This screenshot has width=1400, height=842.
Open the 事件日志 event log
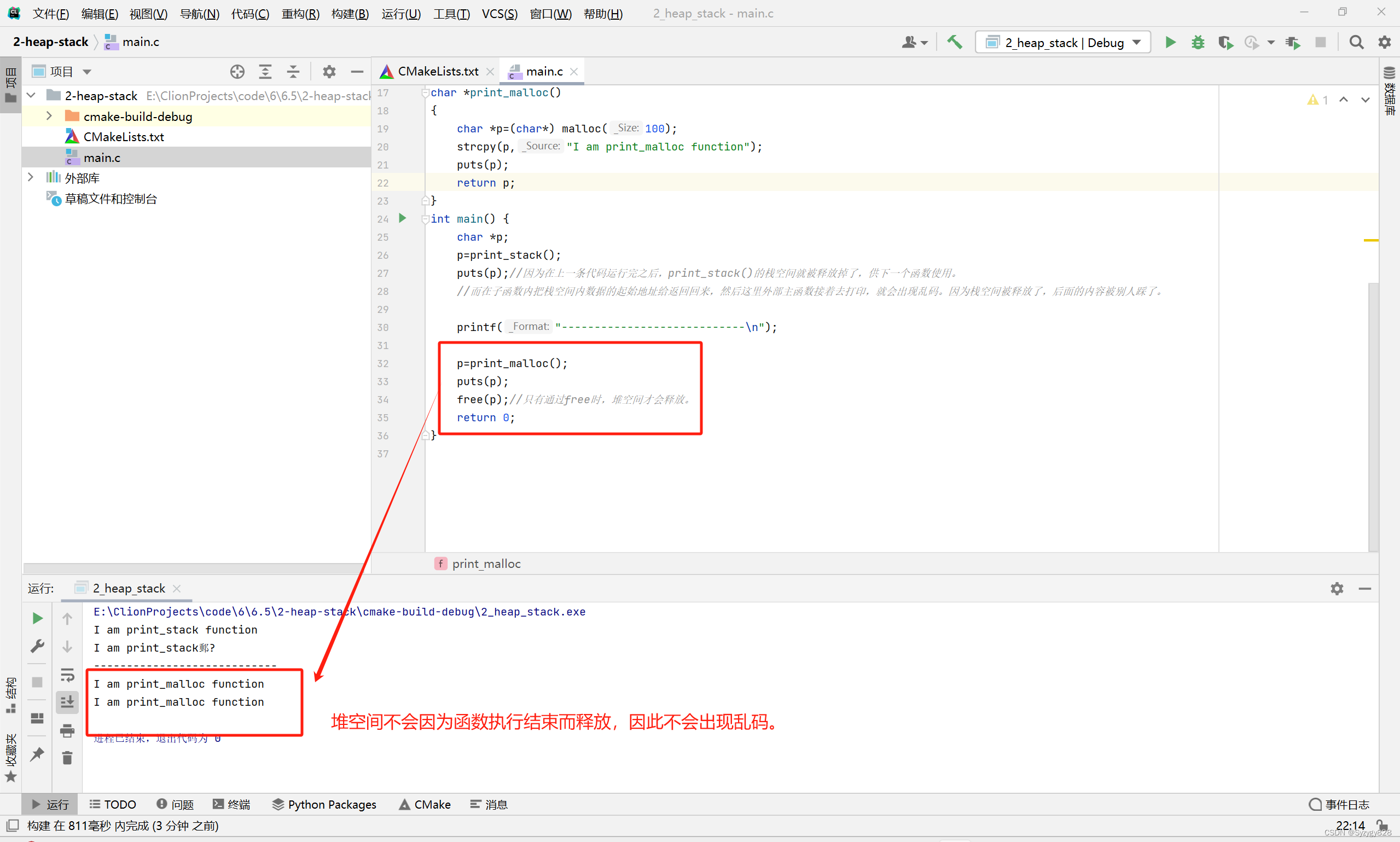1338,805
